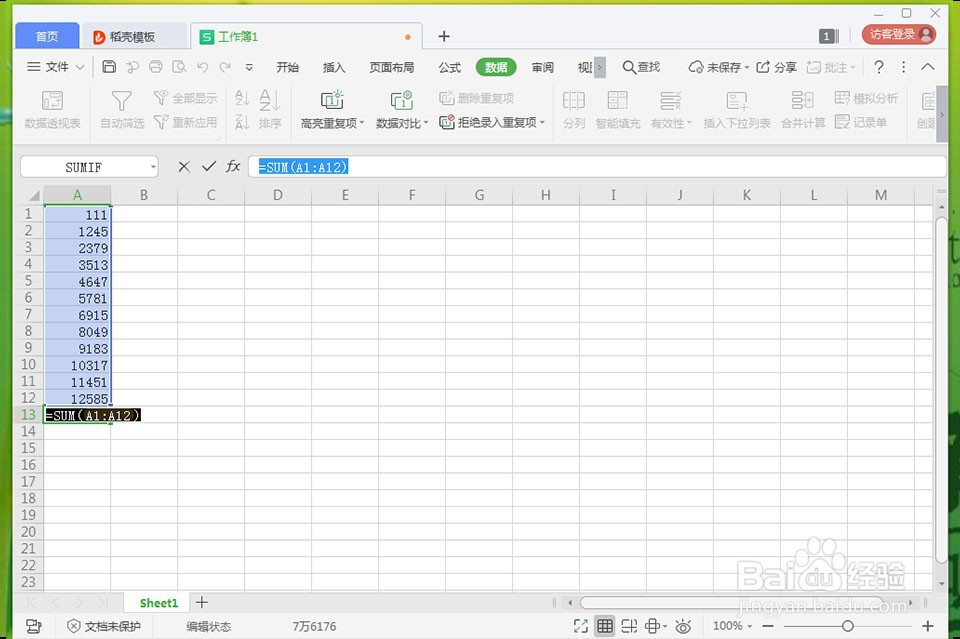Switch to the 首页 home tab

click(47, 36)
